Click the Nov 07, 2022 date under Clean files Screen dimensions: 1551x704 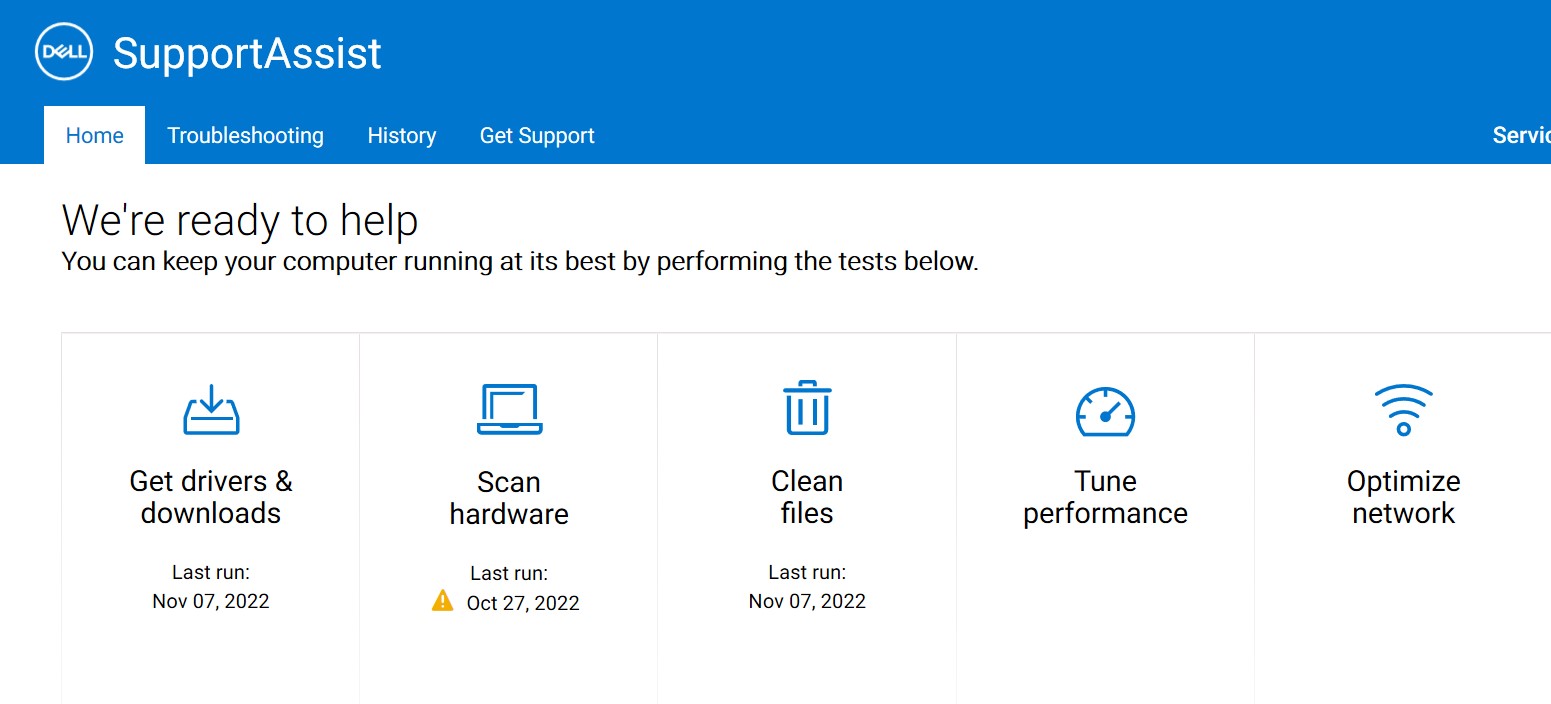807,601
